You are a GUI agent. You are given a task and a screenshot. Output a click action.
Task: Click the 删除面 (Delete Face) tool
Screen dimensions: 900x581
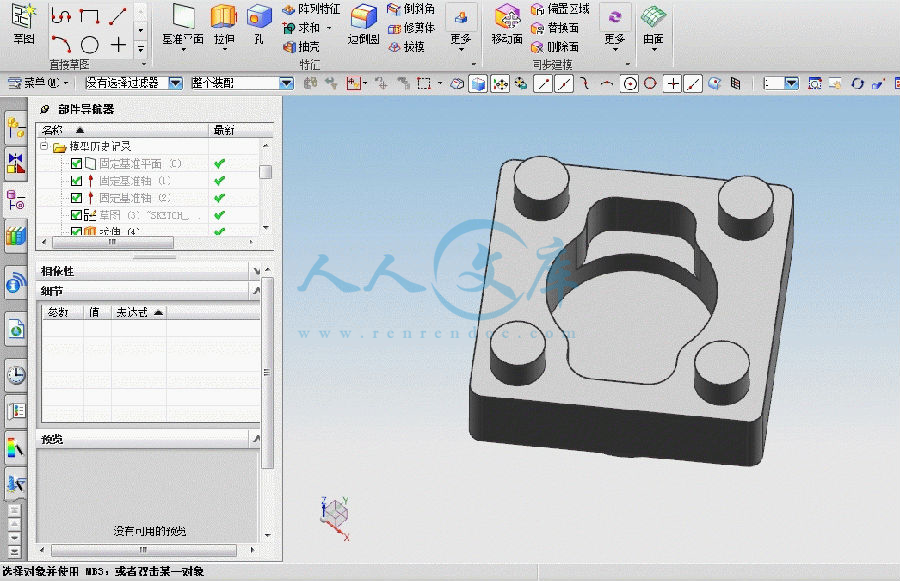point(554,47)
